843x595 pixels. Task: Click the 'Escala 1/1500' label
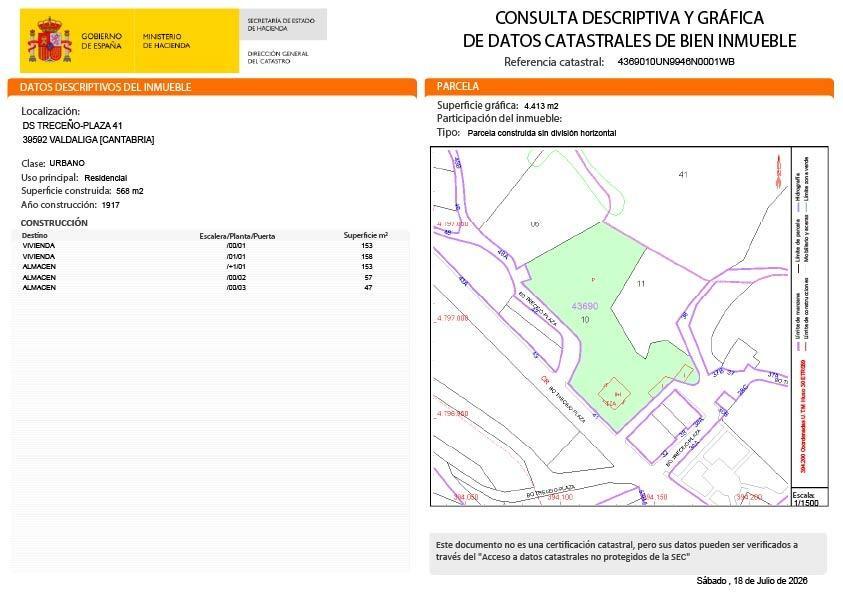click(x=805, y=499)
